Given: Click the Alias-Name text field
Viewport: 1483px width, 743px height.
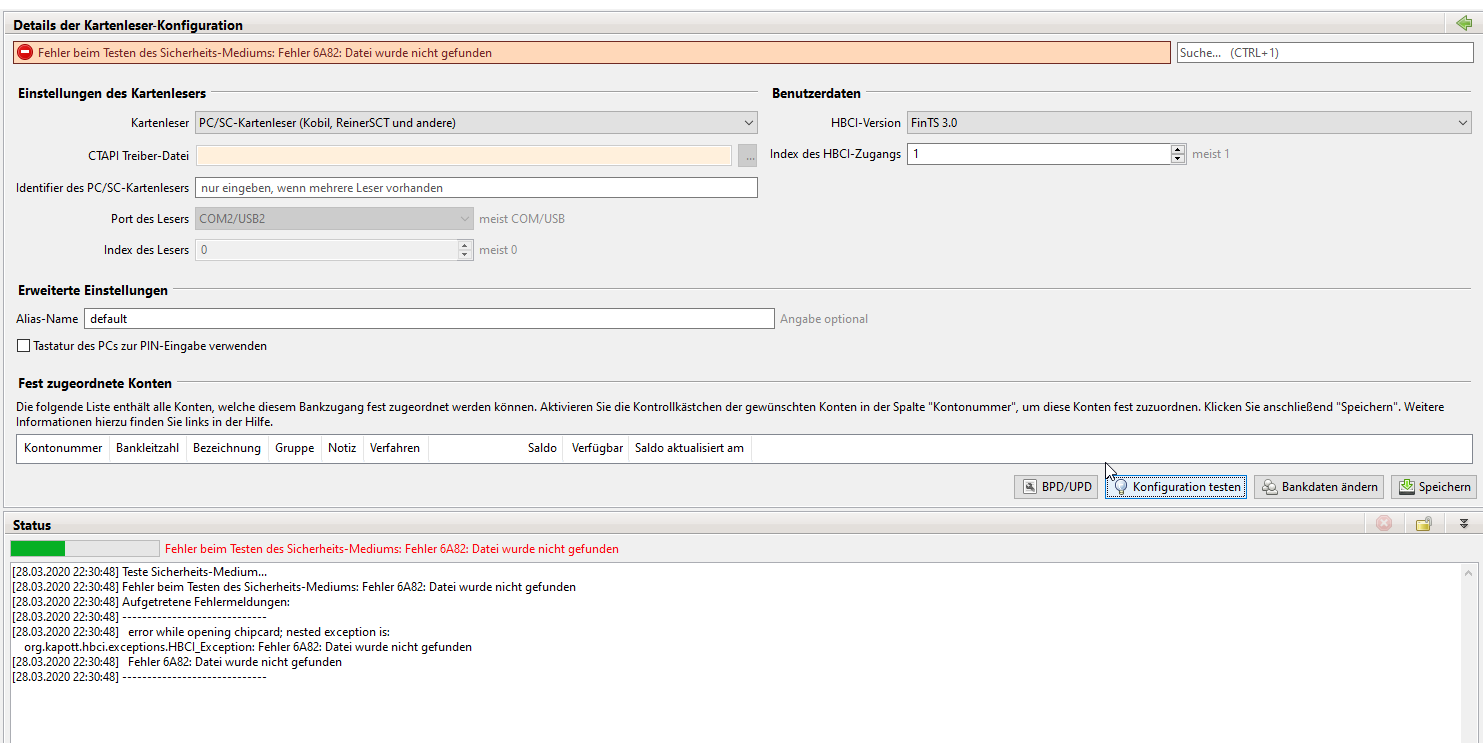Looking at the screenshot, I should click(428, 319).
